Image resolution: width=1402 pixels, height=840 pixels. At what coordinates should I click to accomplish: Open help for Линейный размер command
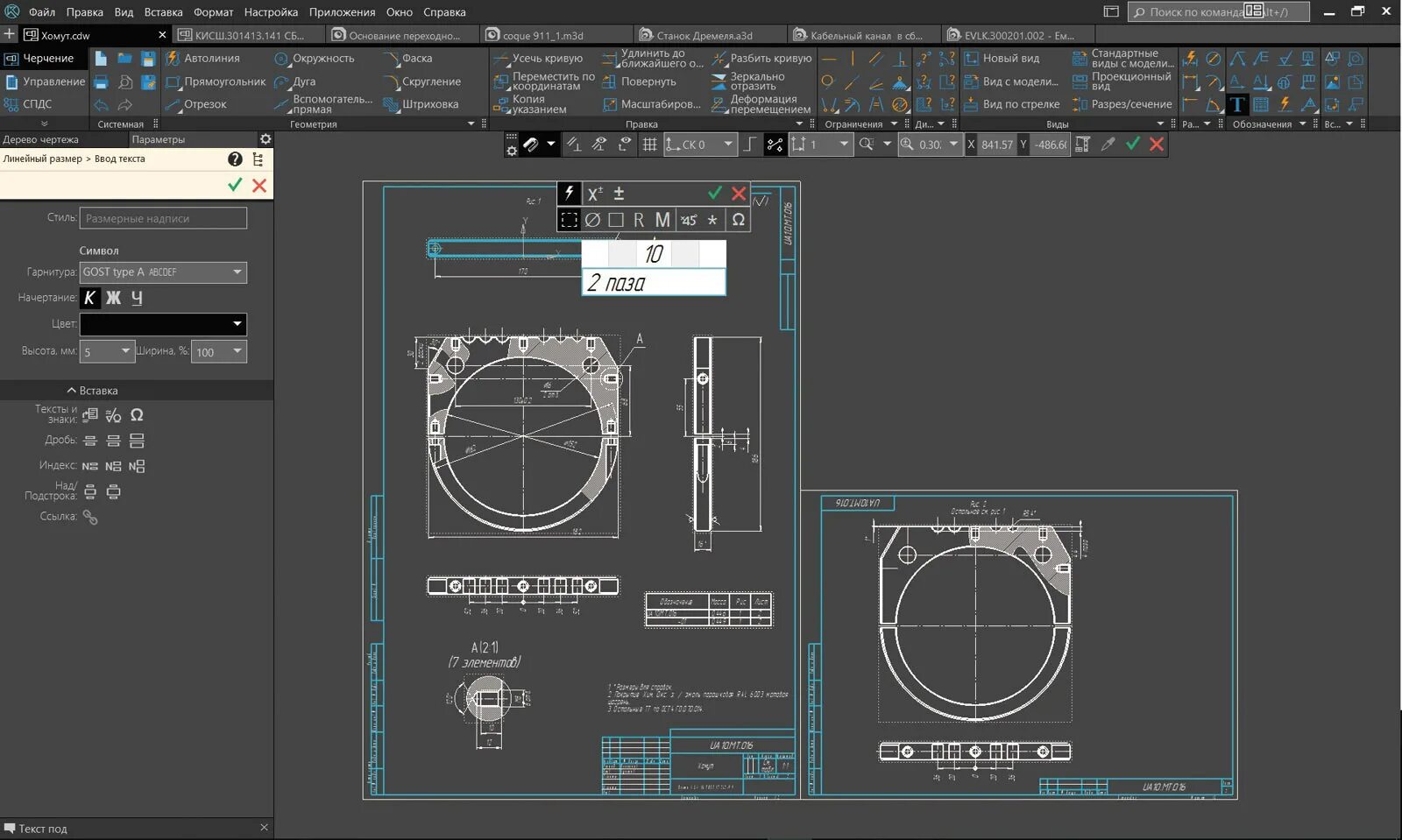tap(235, 159)
